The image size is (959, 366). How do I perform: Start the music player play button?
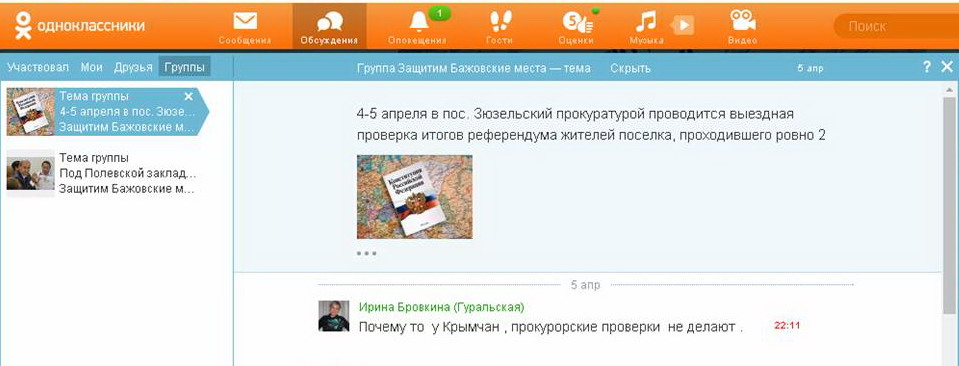pos(683,25)
